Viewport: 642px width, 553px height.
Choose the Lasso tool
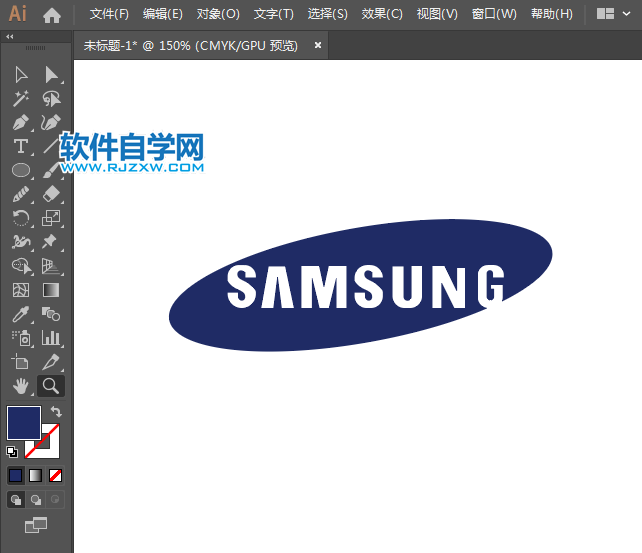click(51, 99)
